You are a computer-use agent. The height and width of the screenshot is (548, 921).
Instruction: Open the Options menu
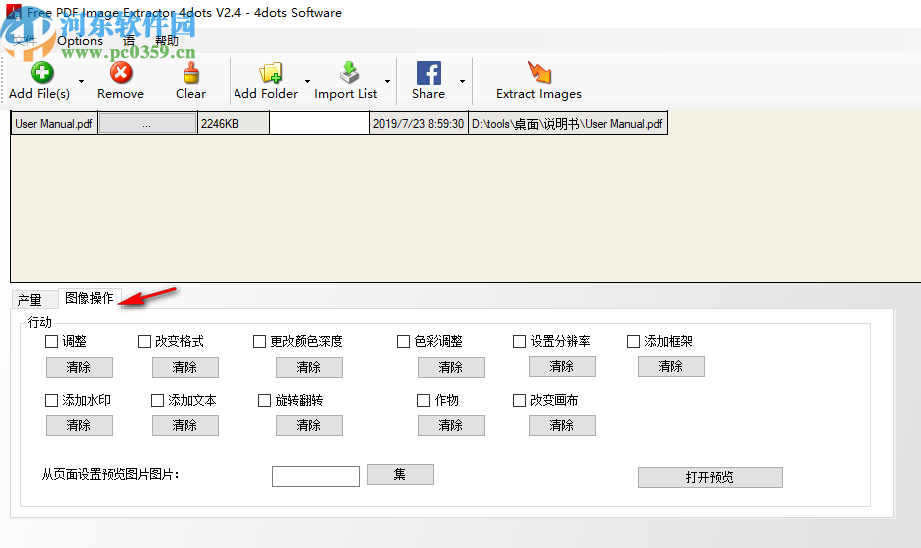(x=80, y=41)
